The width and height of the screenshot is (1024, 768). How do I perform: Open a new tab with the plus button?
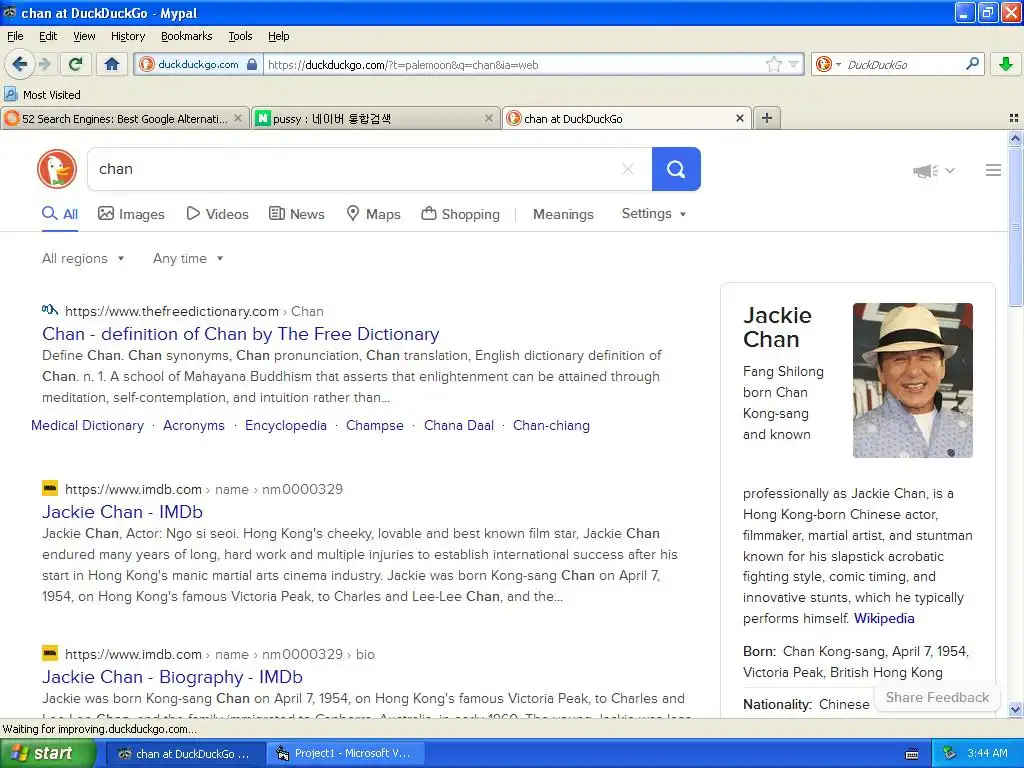point(767,118)
